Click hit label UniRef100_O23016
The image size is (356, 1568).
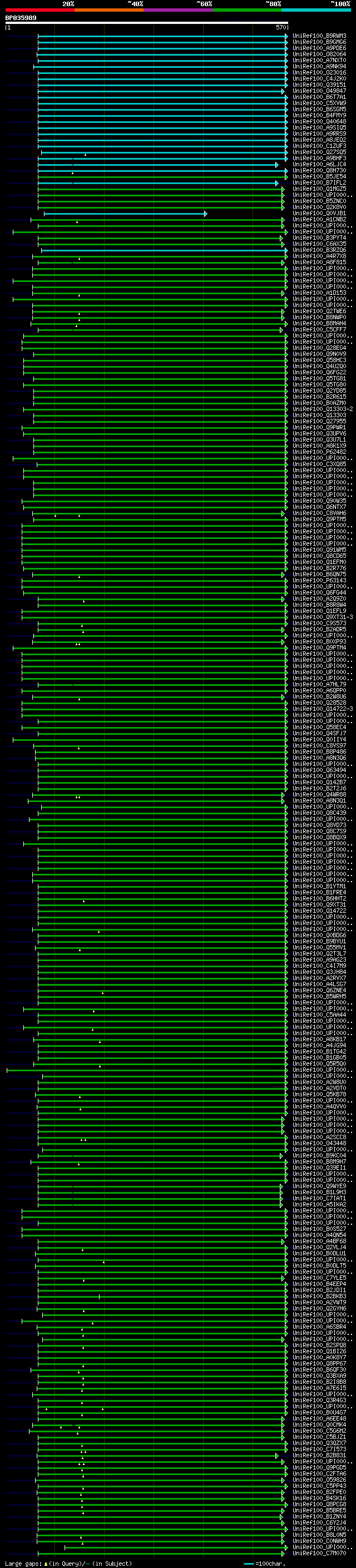(319, 72)
